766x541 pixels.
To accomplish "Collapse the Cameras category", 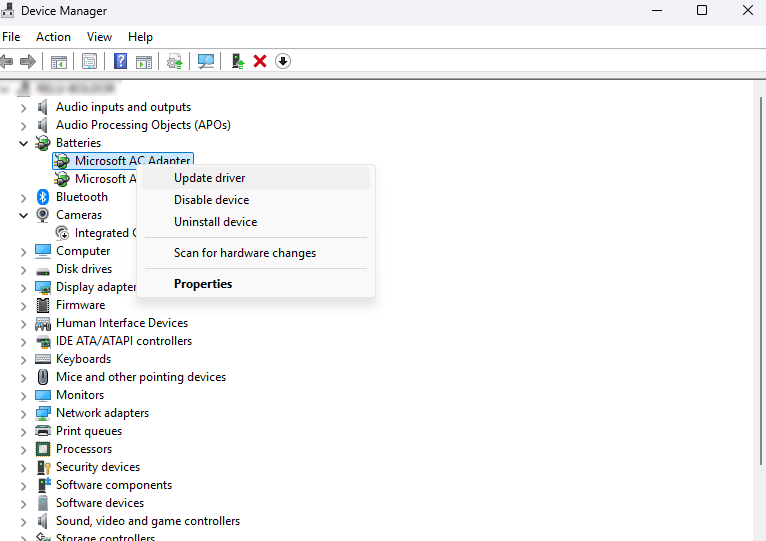I will (23, 215).
